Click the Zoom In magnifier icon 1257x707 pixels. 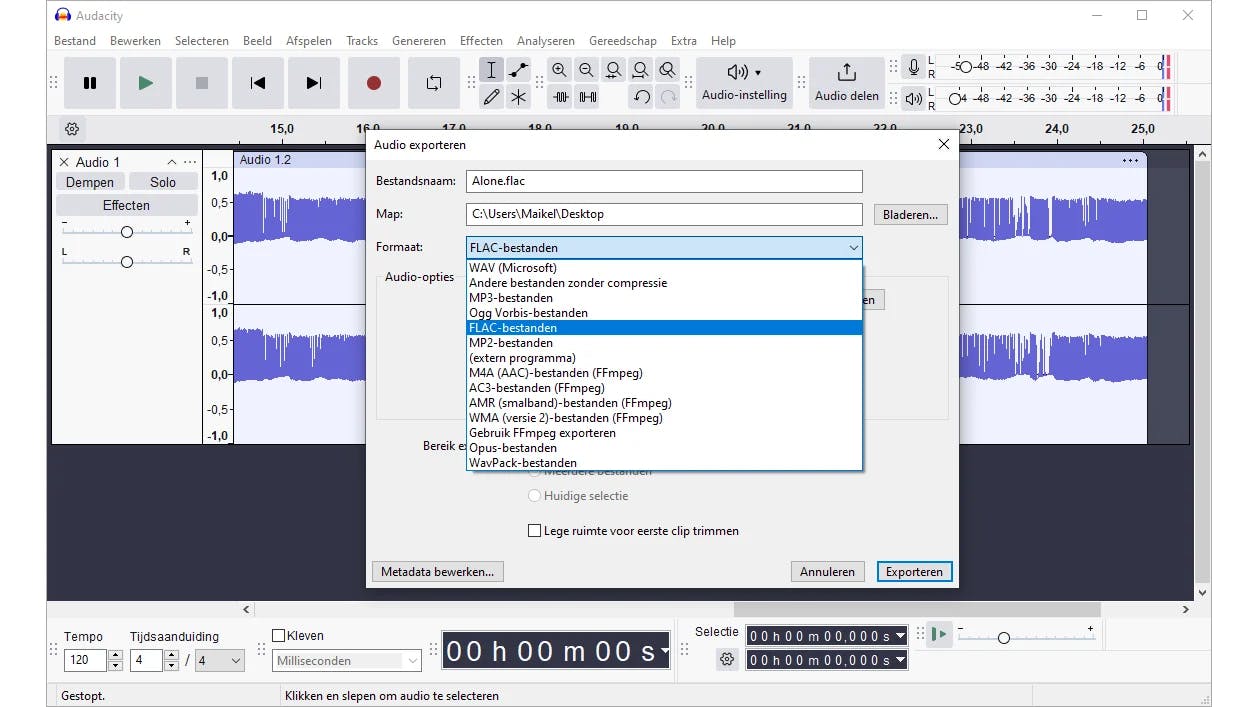tap(559, 70)
